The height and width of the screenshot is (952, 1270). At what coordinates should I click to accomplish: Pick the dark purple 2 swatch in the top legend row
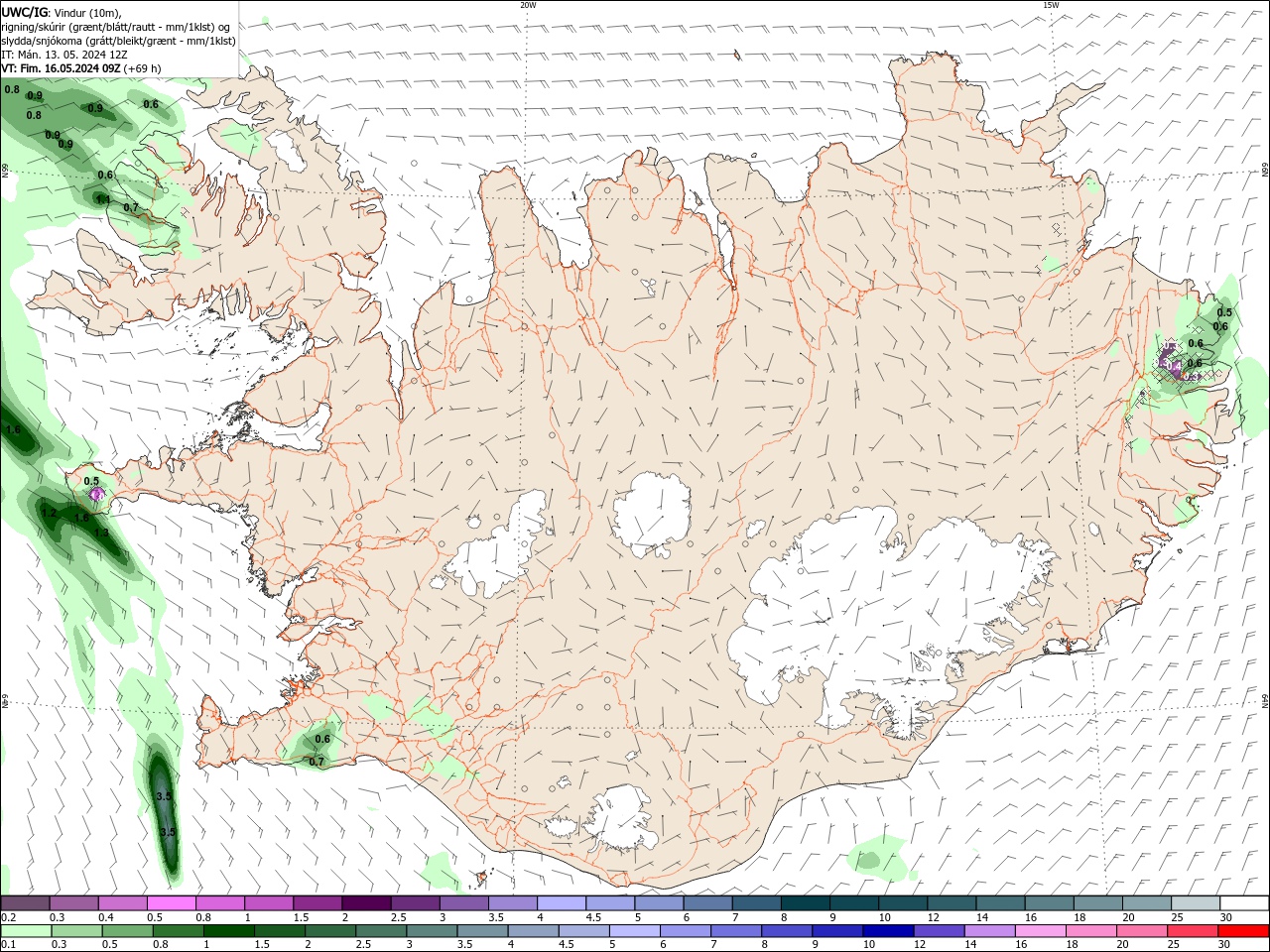366,903
